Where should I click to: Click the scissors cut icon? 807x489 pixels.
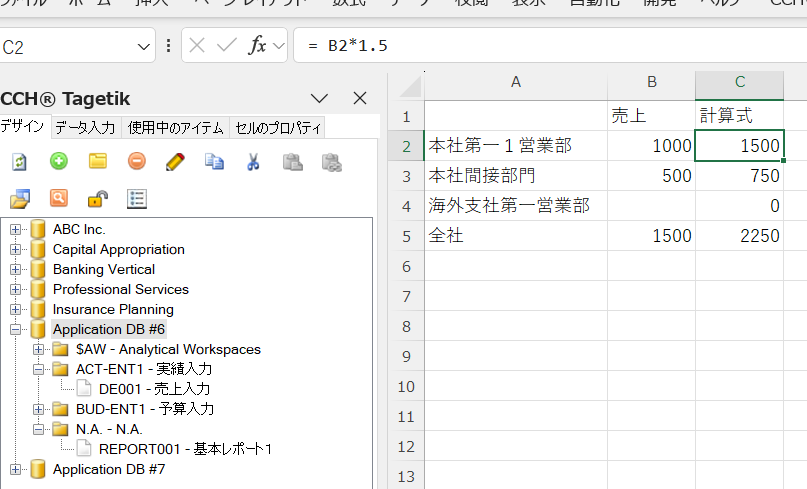(x=253, y=161)
